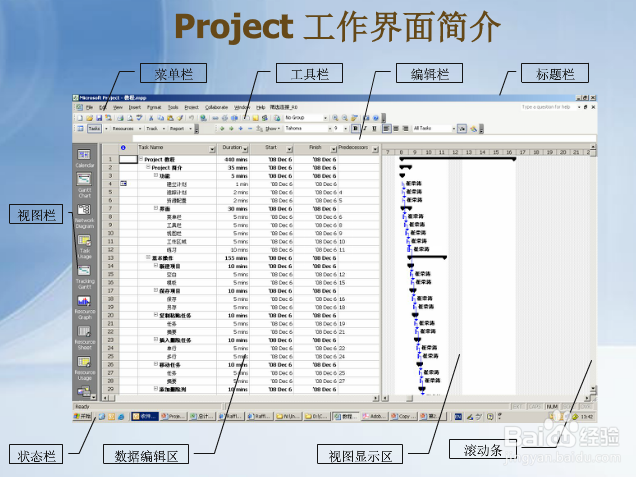Image resolution: width=636 pixels, height=477 pixels.
Task: Open Task Name column filter arrow
Action: 212,149
